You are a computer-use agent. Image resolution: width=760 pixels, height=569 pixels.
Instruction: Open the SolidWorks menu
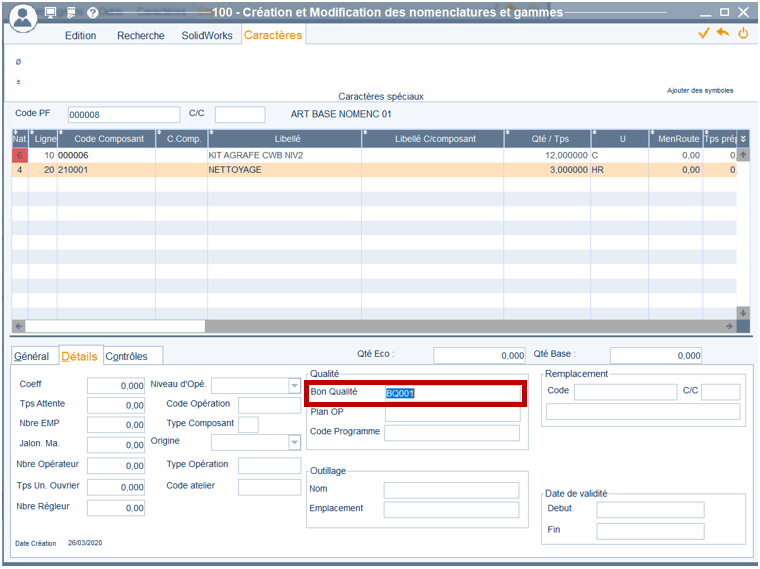[207, 35]
